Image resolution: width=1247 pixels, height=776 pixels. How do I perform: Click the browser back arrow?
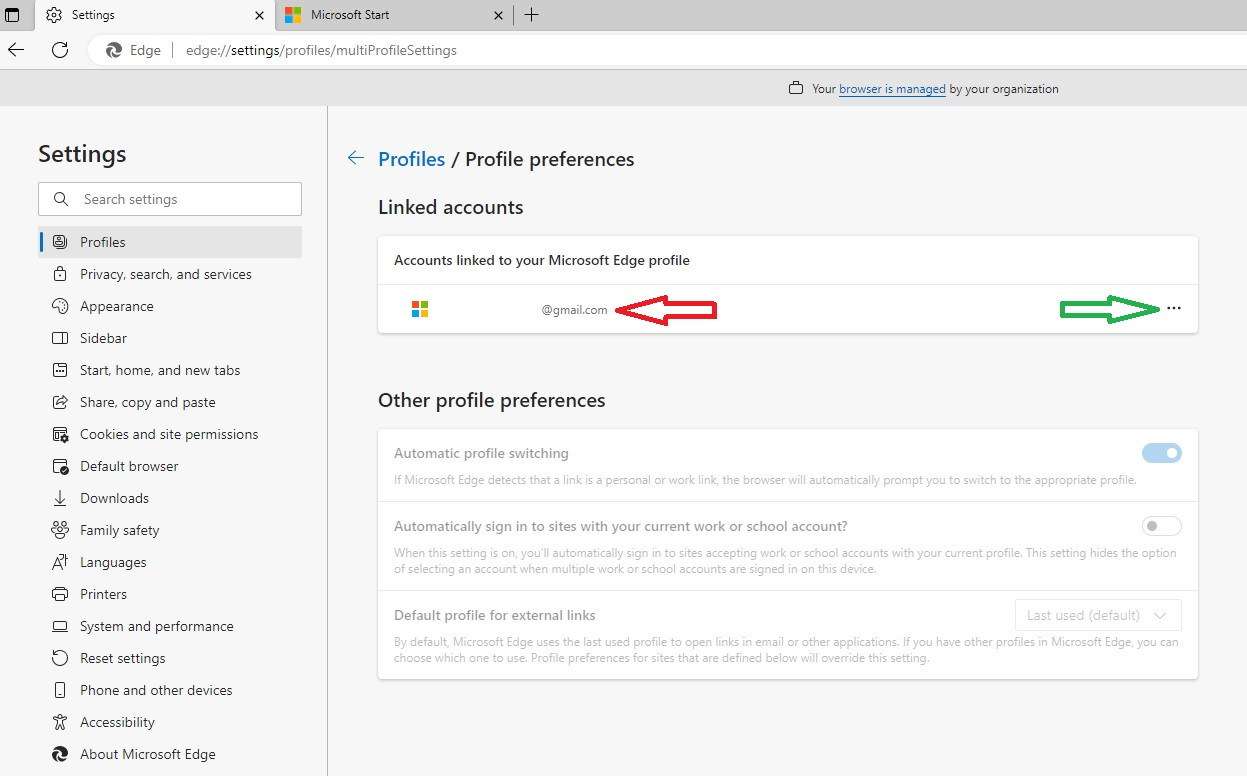(x=16, y=50)
